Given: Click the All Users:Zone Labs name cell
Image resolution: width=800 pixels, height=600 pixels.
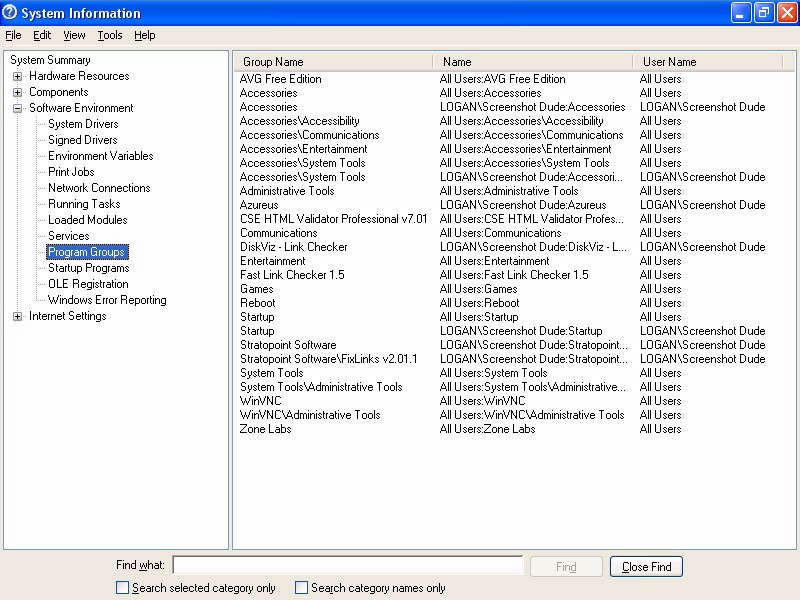Looking at the screenshot, I should coord(487,429).
